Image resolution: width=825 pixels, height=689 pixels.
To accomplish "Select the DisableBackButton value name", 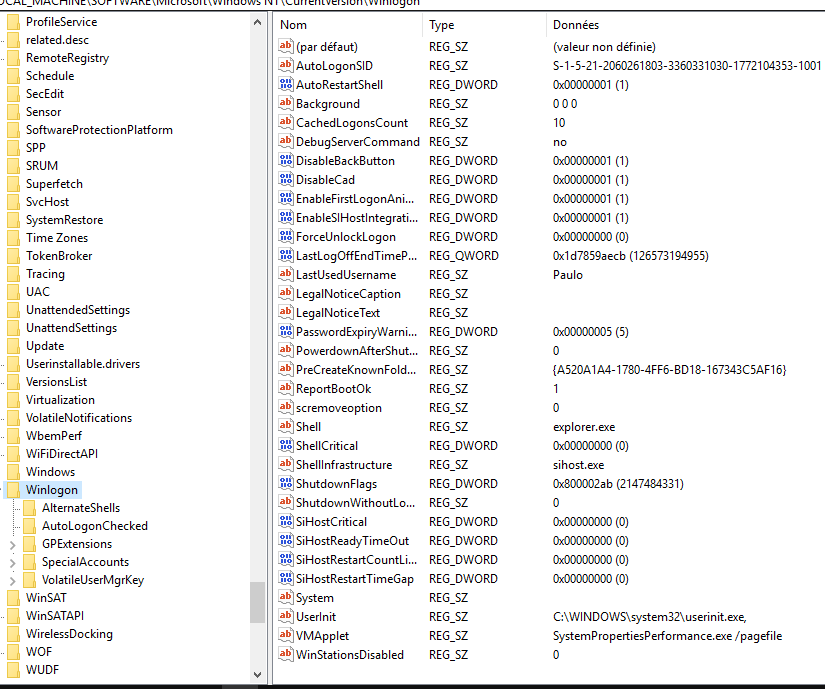I will tap(345, 161).
